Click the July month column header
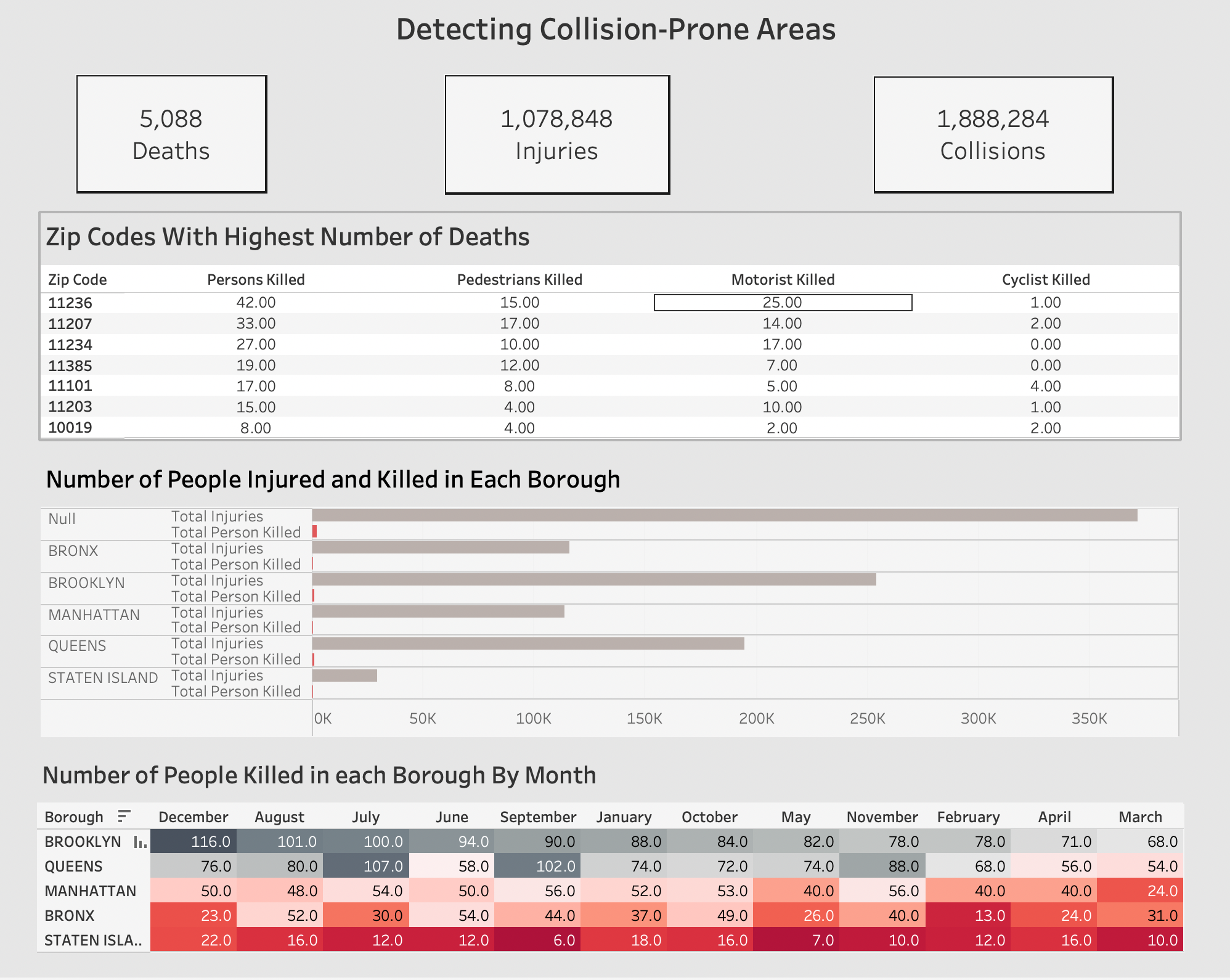This screenshot has width=1230, height=980. pos(366,817)
